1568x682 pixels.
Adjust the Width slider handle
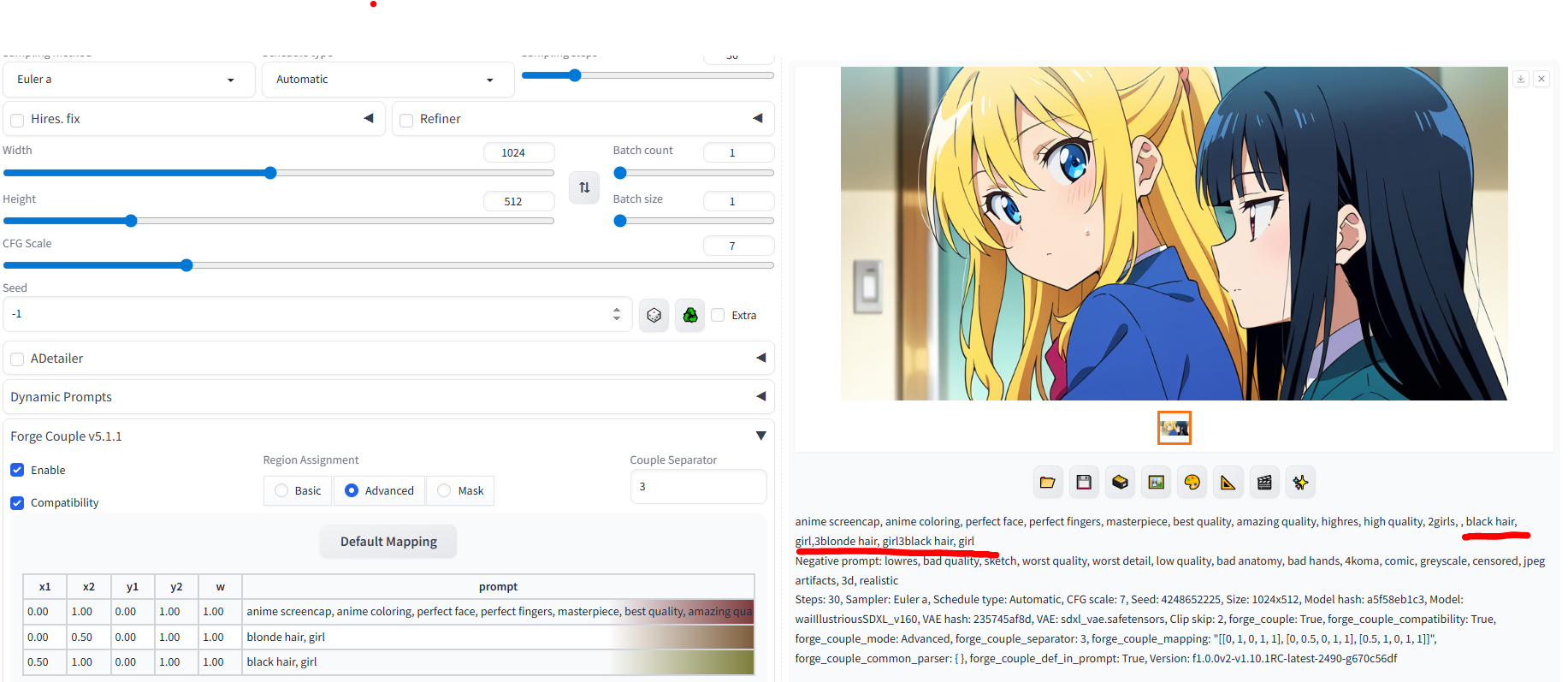tap(270, 173)
